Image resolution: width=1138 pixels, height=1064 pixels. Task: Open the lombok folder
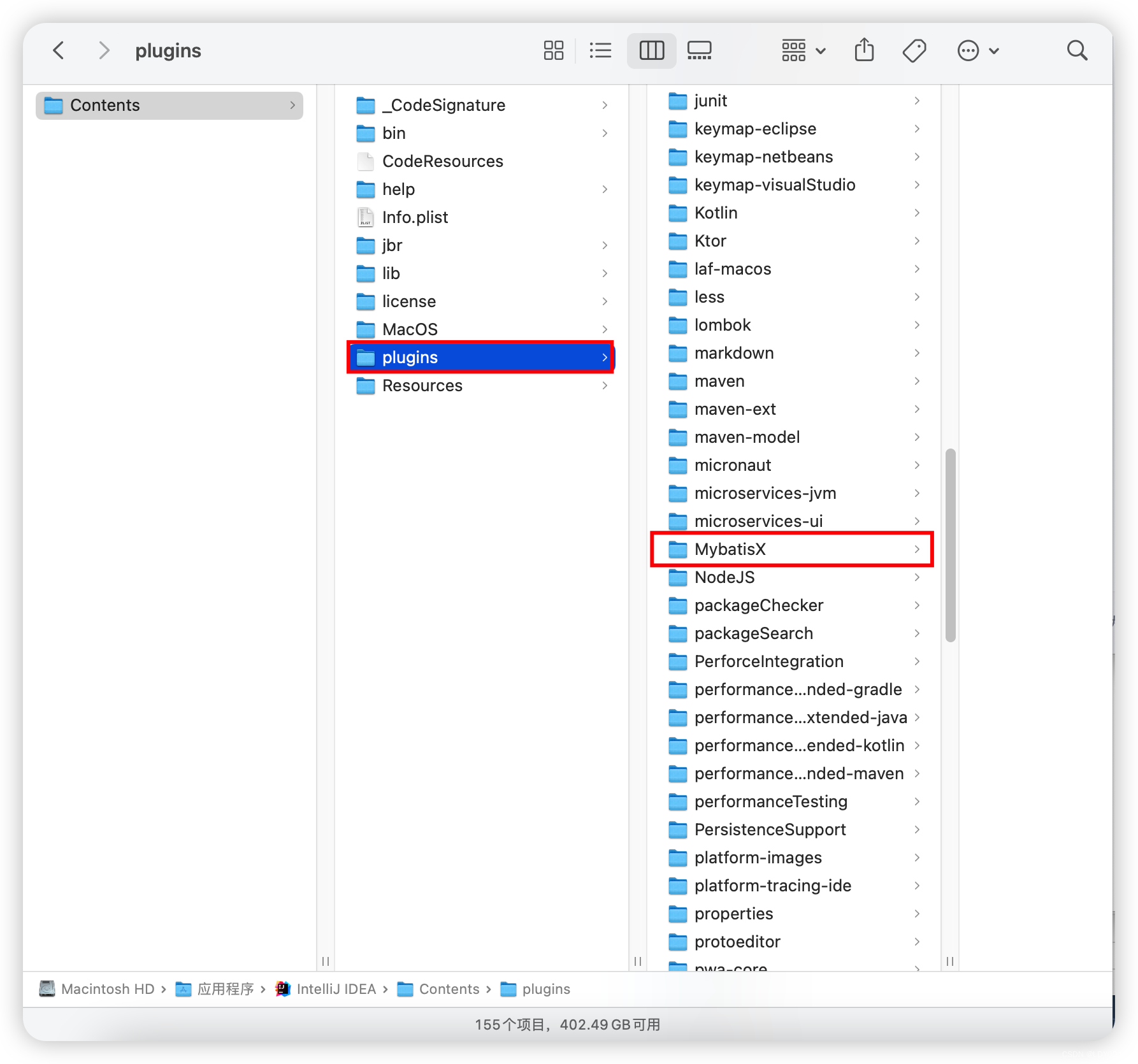[794, 325]
